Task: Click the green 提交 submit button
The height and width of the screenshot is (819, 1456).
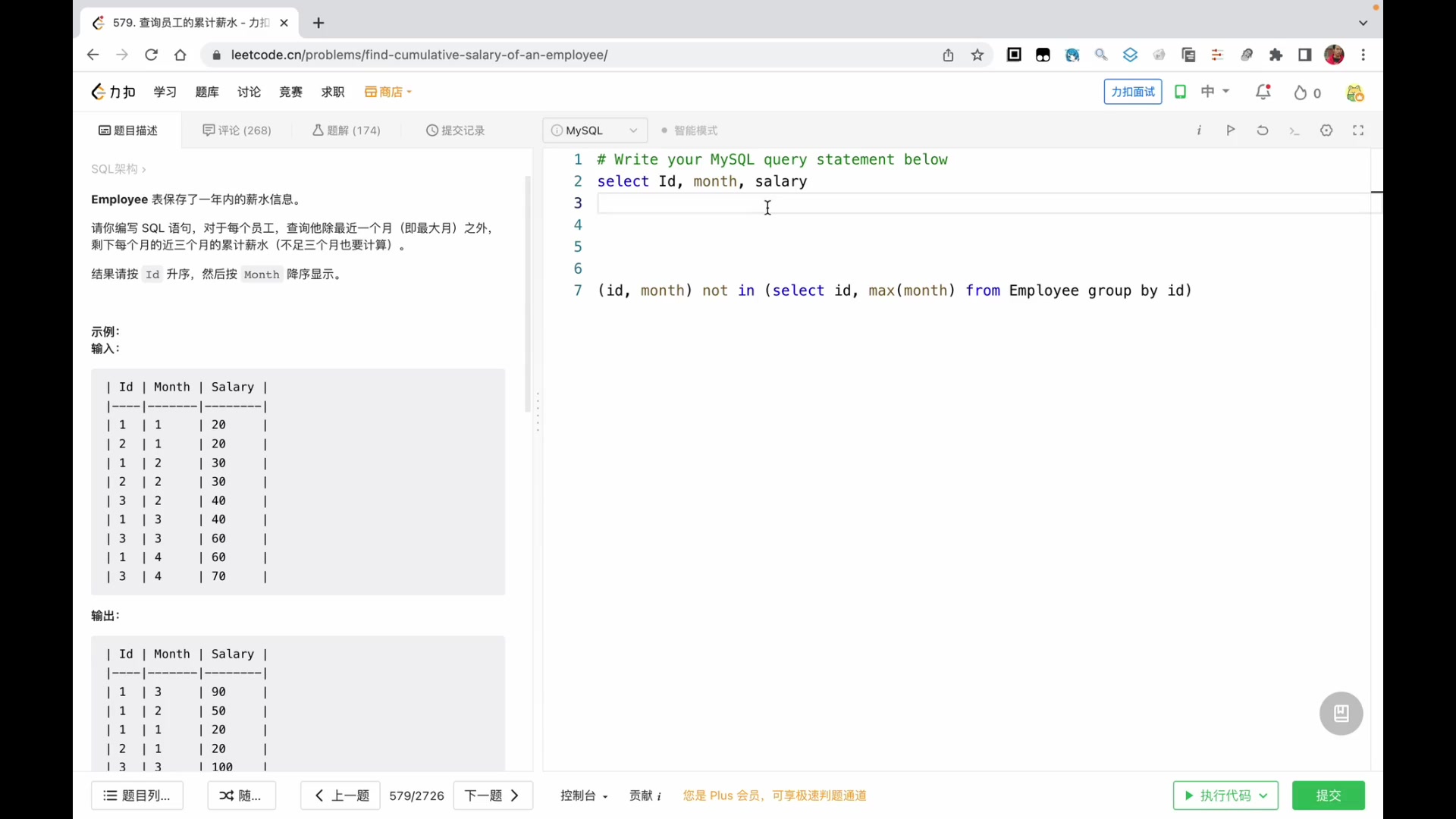Action: click(x=1328, y=795)
